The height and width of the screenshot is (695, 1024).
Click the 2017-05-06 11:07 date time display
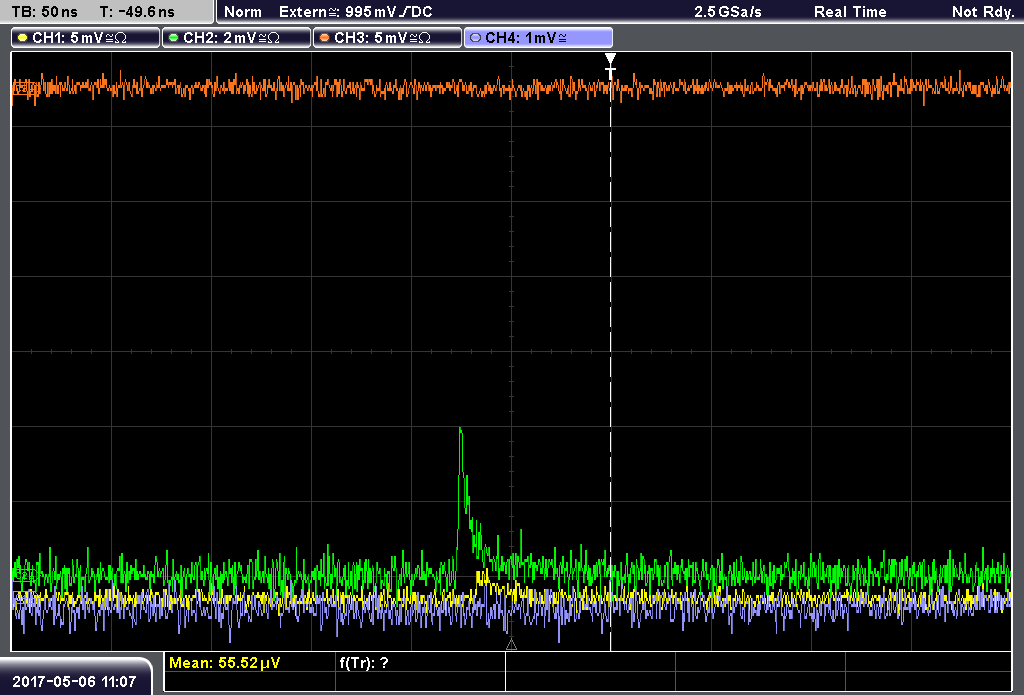(x=74, y=682)
